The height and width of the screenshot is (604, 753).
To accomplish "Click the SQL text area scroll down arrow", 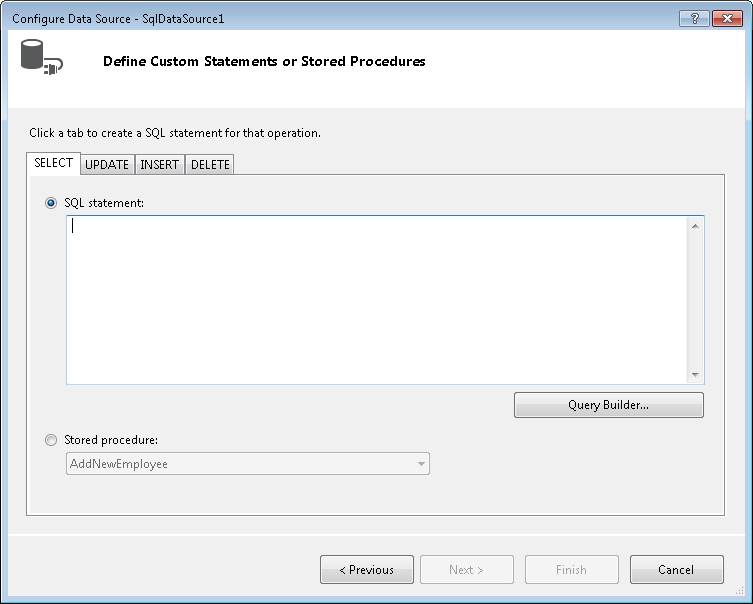I will click(695, 374).
